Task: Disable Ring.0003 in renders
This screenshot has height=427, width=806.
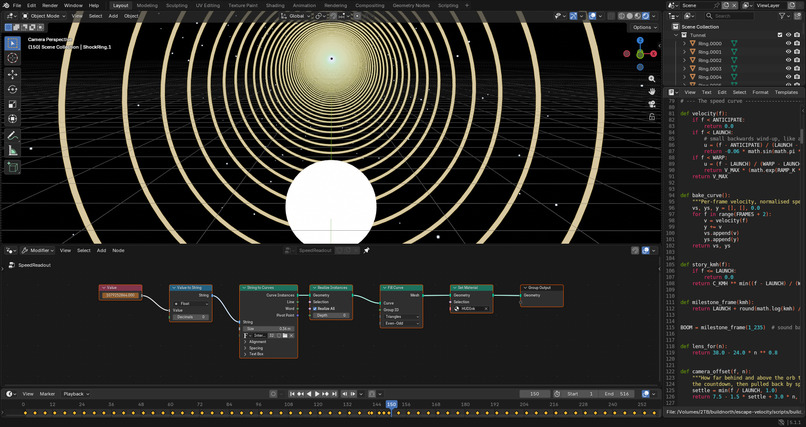Action: click(x=797, y=68)
